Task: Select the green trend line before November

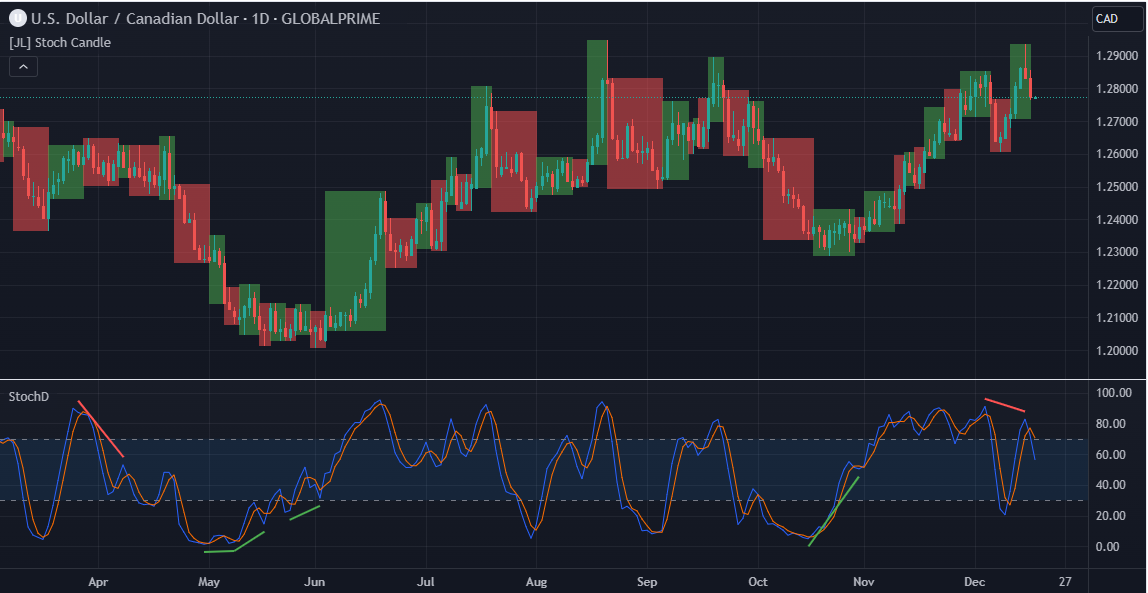Action: pos(834,511)
